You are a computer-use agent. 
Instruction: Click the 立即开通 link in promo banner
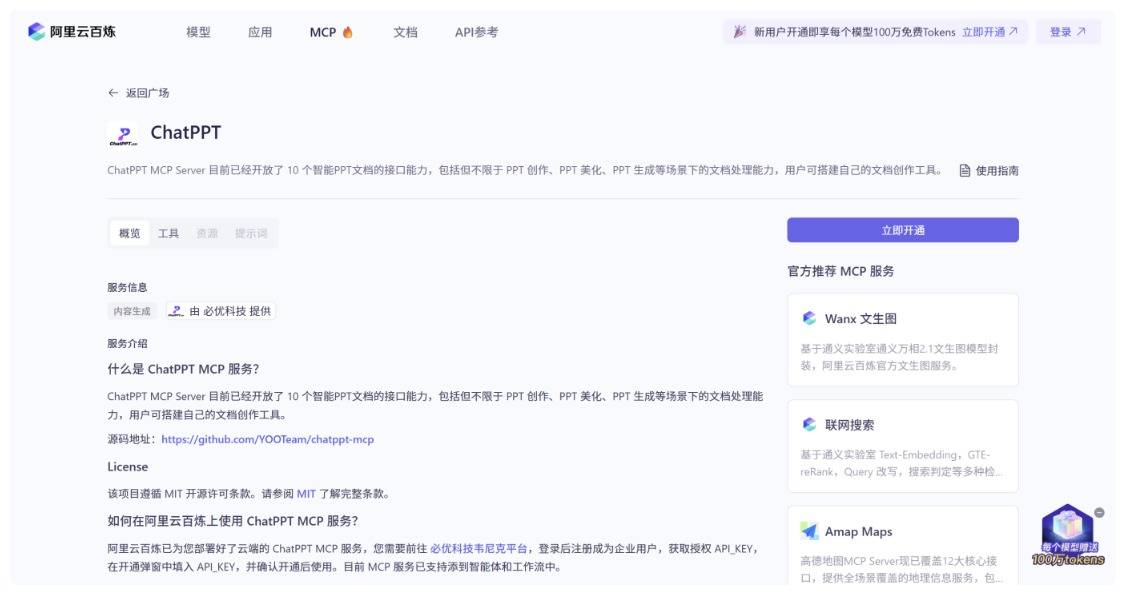coord(989,32)
